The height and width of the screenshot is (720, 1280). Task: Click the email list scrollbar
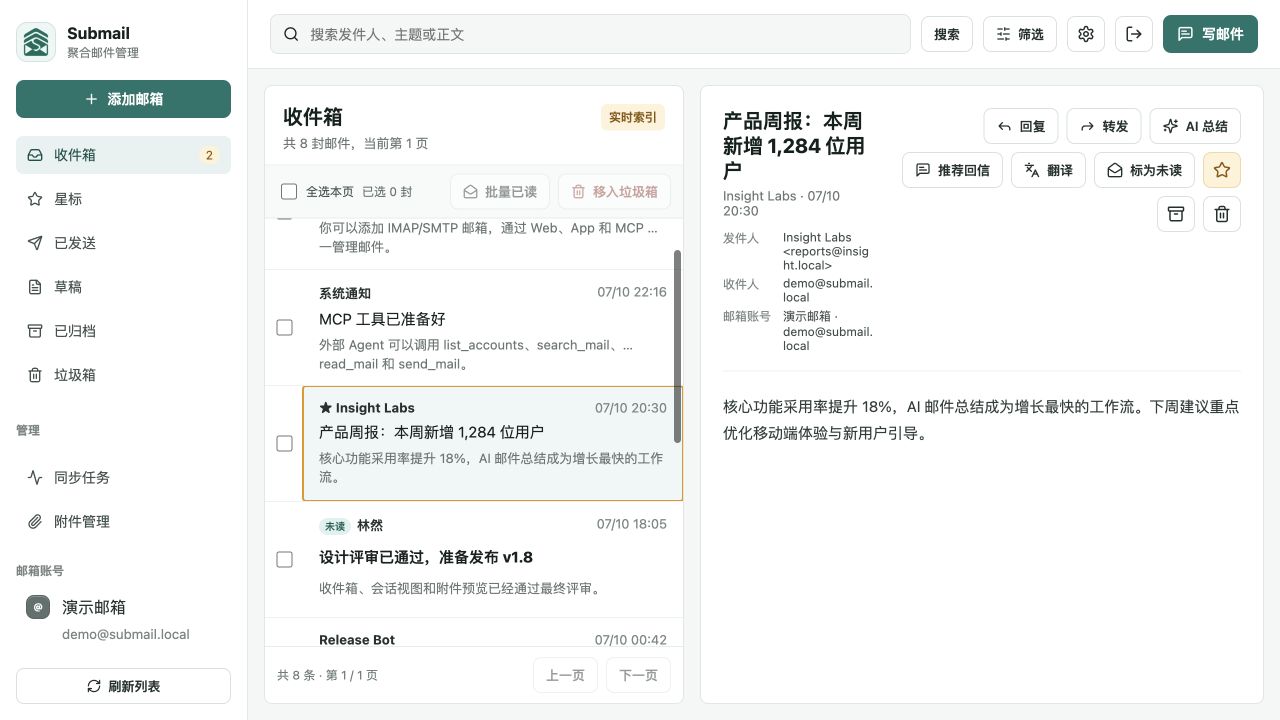pyautogui.click(x=678, y=346)
